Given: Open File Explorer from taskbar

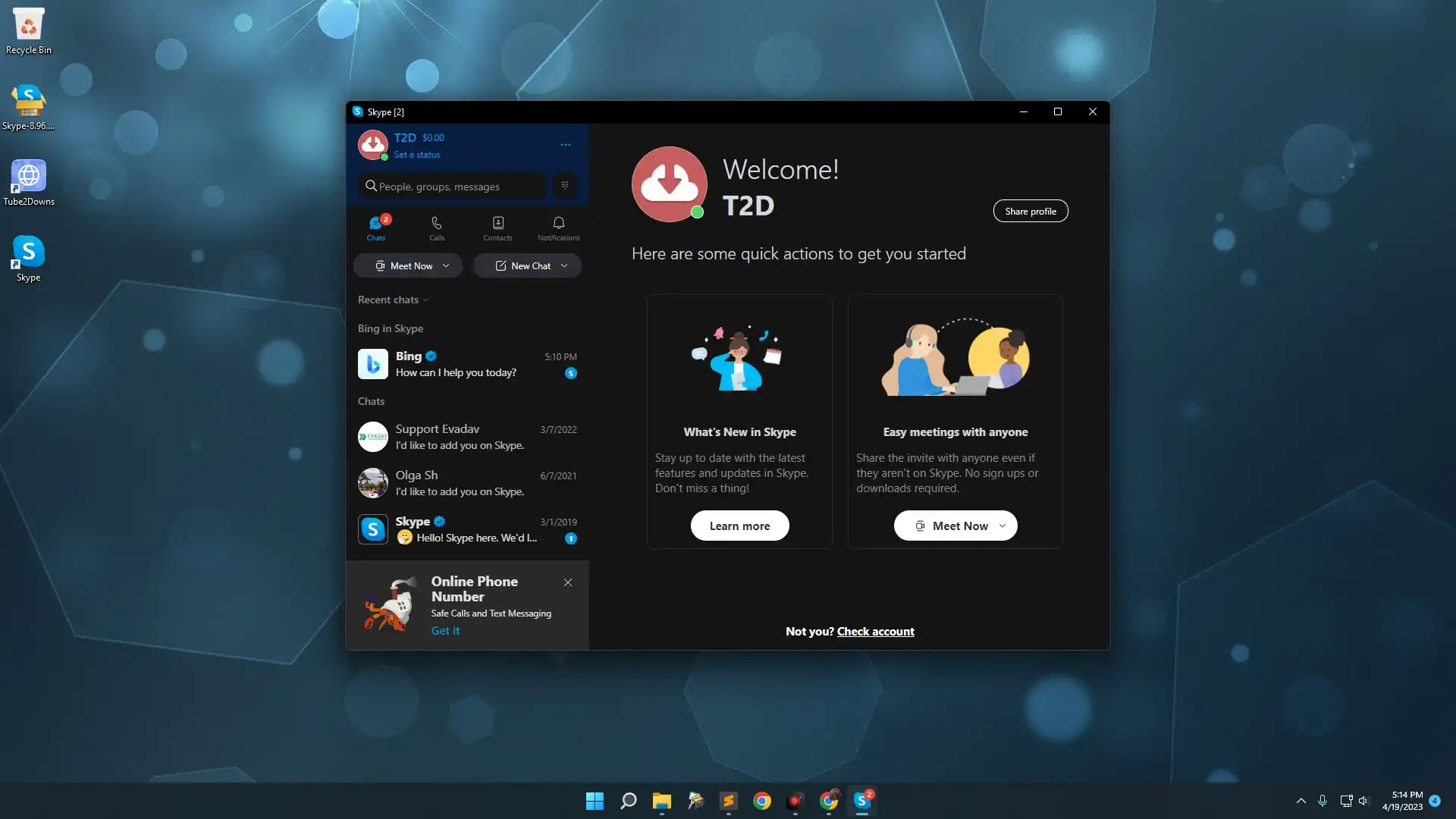Looking at the screenshot, I should pos(662,801).
